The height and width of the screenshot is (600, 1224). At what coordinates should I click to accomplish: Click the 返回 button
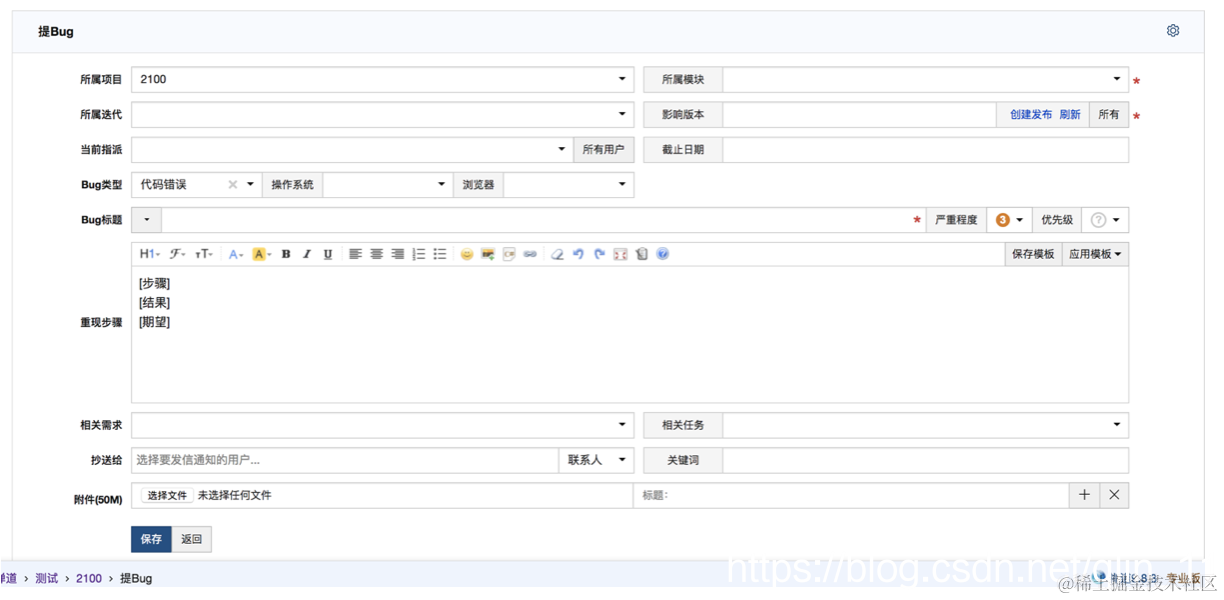(x=191, y=539)
